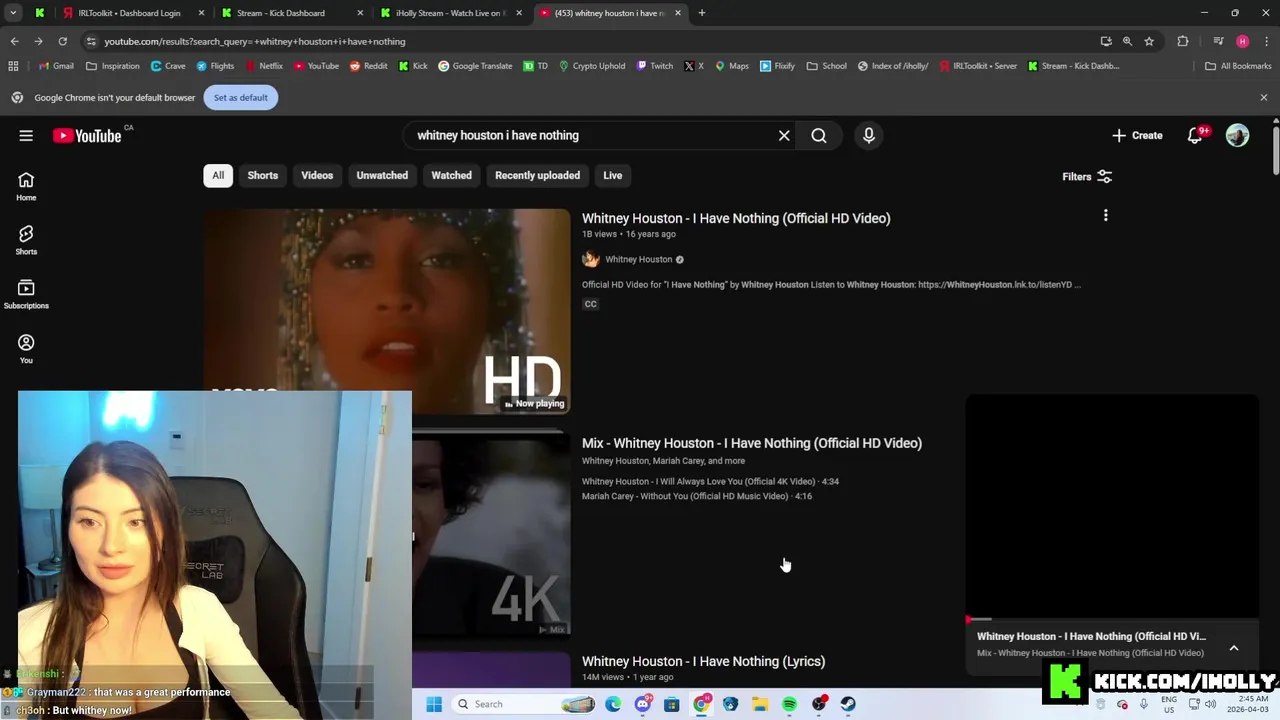Open the Filters panel

1087,177
